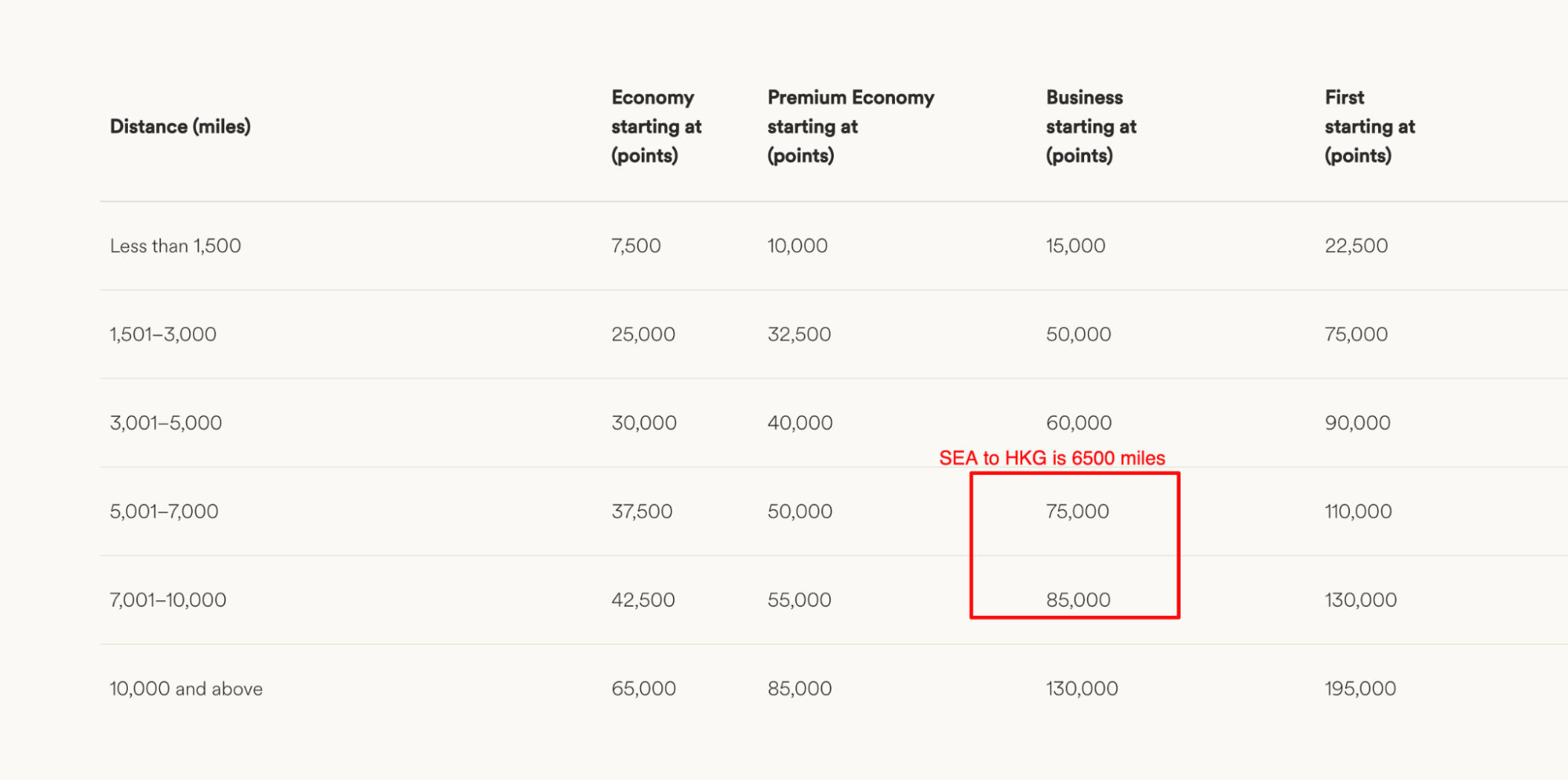
Task: Click the 10,000 and above row label
Action: pos(187,689)
